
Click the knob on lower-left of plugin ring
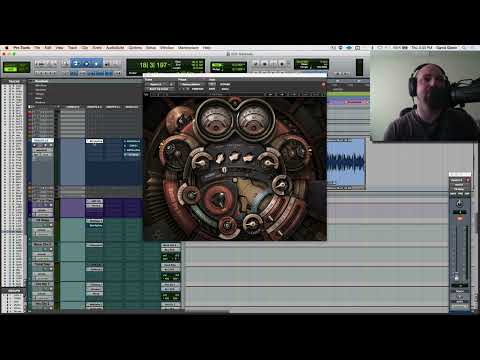click(190, 194)
